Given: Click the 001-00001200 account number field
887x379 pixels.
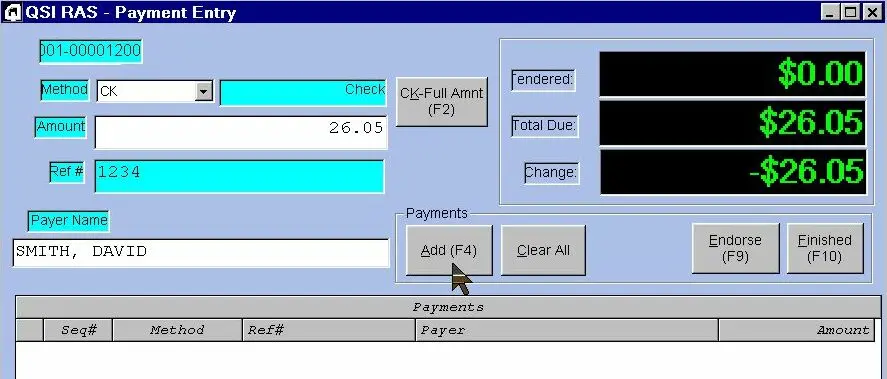Looking at the screenshot, I should coord(91,51).
